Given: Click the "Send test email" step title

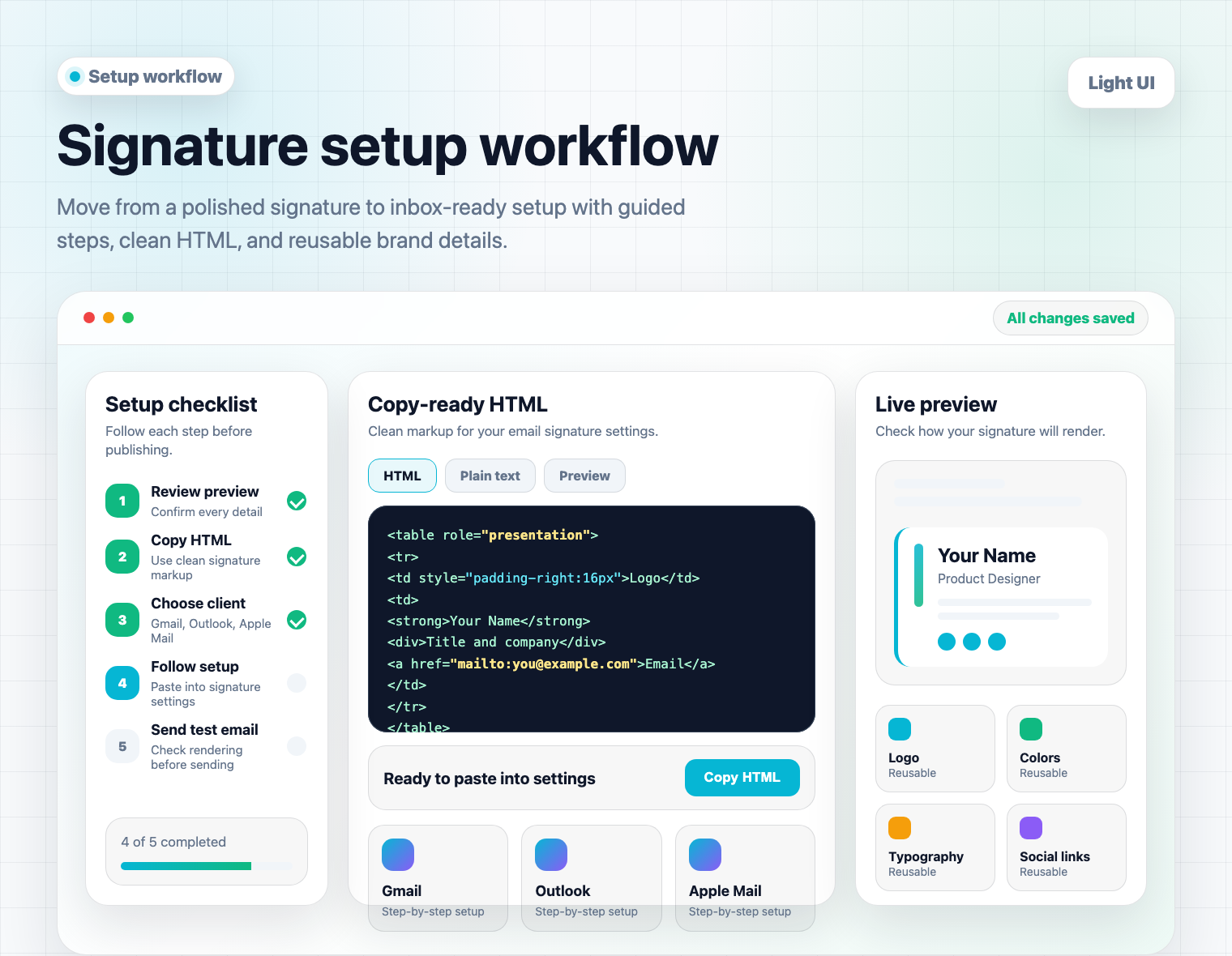Looking at the screenshot, I should pyautogui.click(x=204, y=730).
